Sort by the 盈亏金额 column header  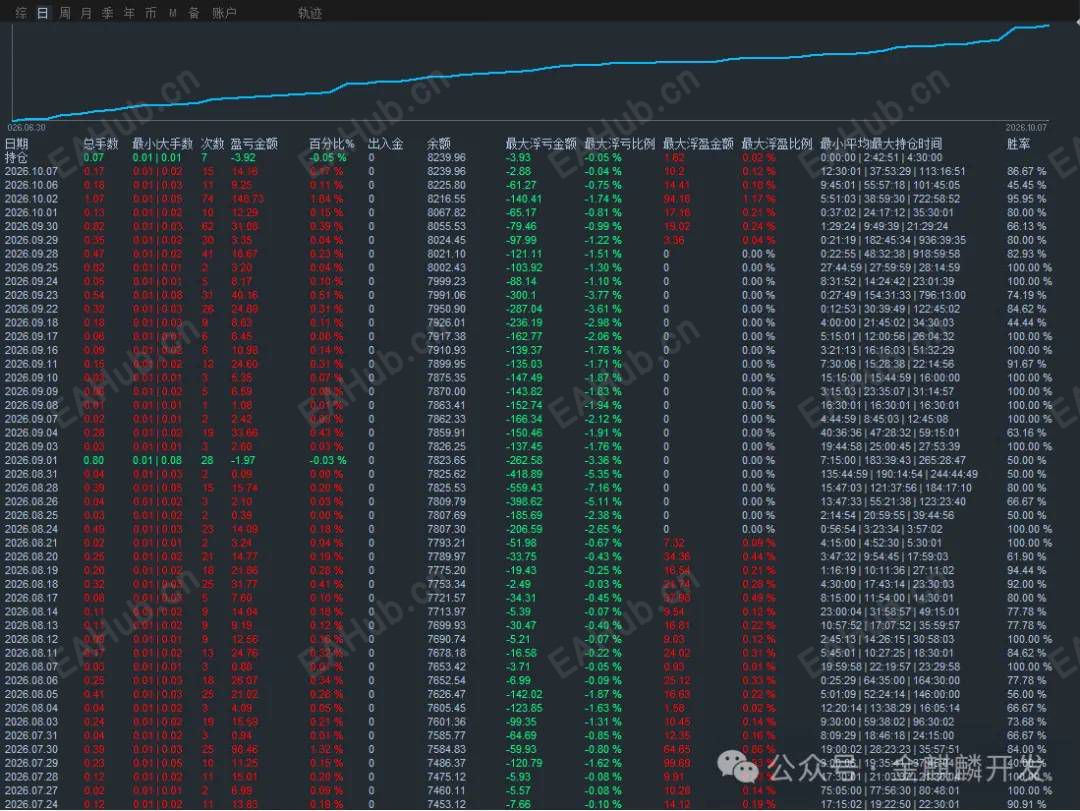254,143
